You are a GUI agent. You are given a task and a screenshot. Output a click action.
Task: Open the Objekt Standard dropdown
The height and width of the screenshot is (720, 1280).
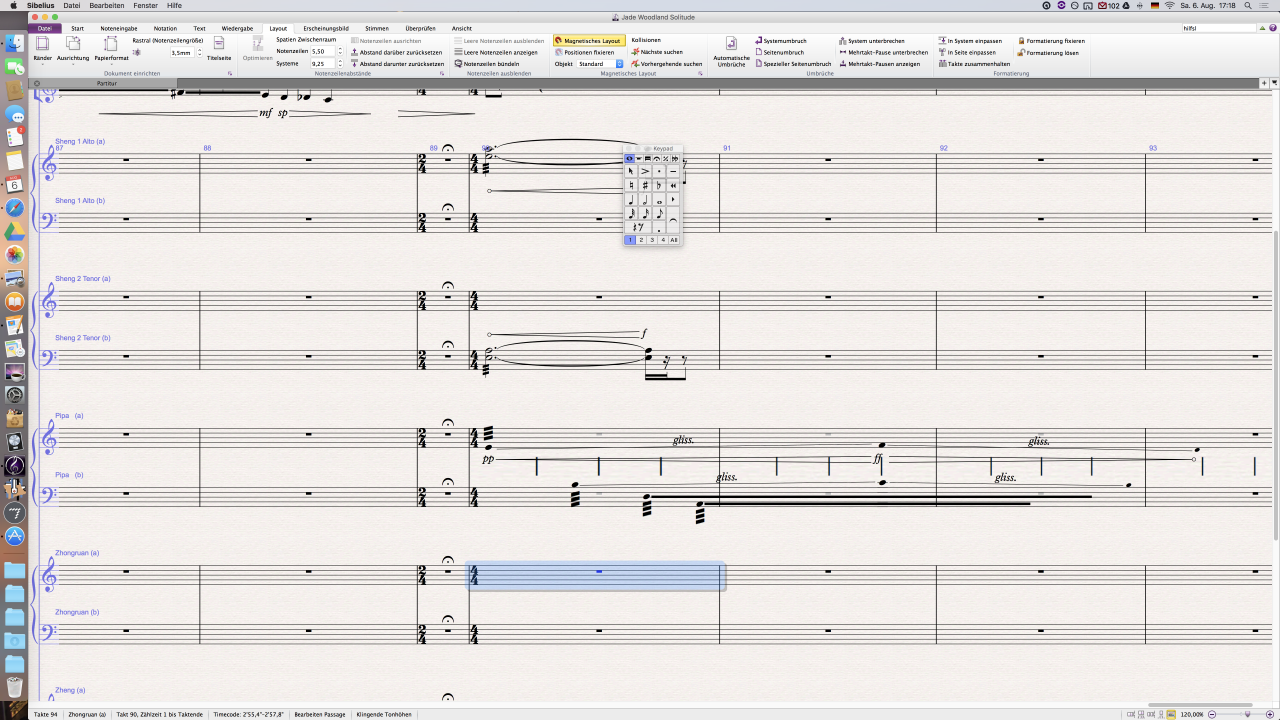601,63
